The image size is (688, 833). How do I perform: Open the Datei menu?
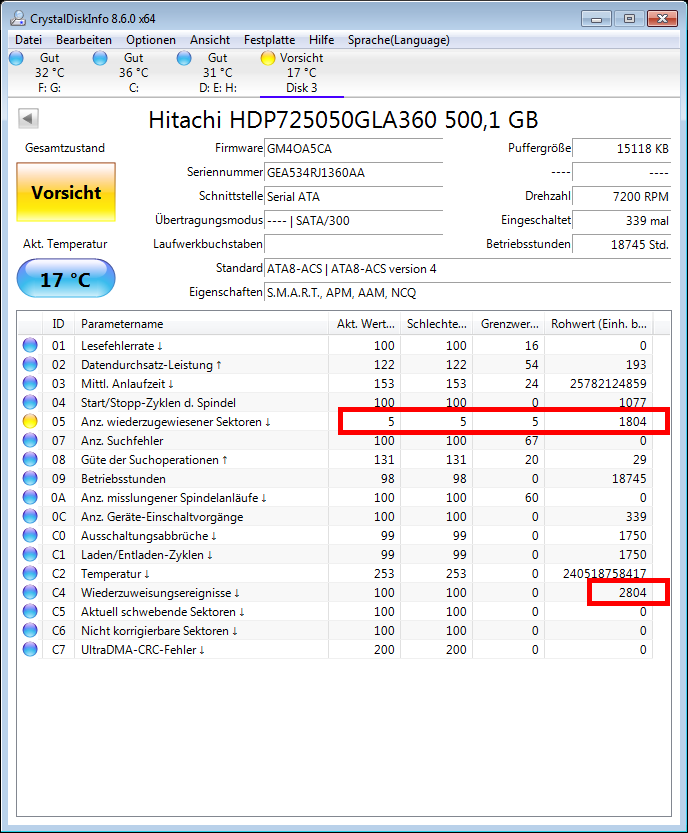point(28,40)
